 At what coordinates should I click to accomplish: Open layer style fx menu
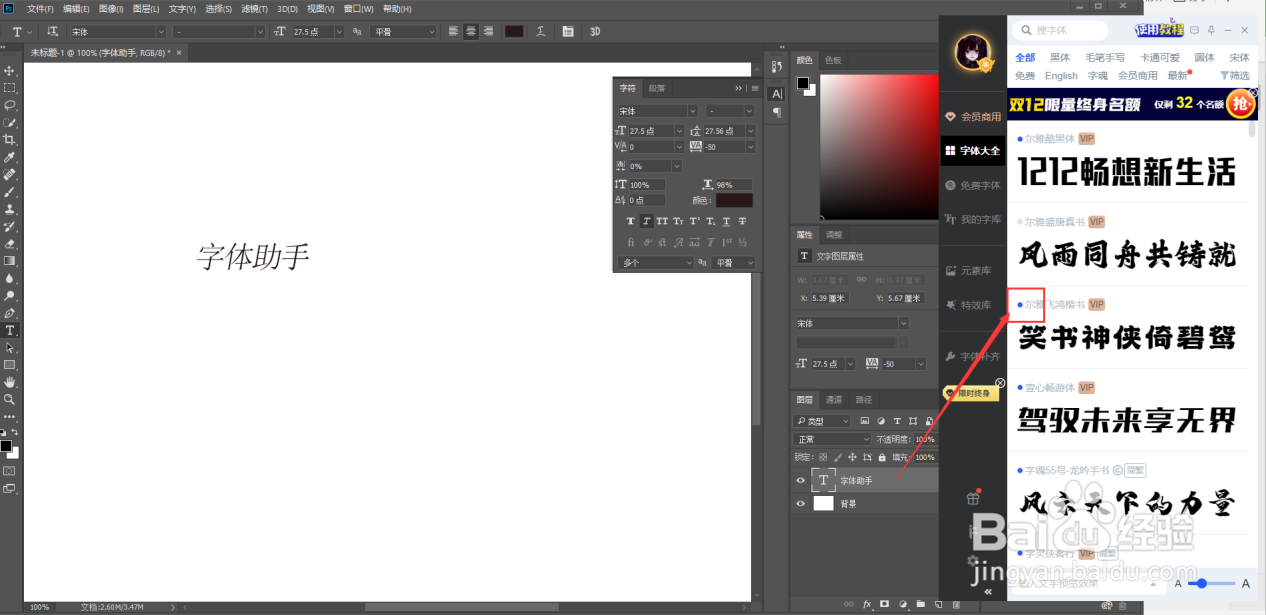coord(867,604)
